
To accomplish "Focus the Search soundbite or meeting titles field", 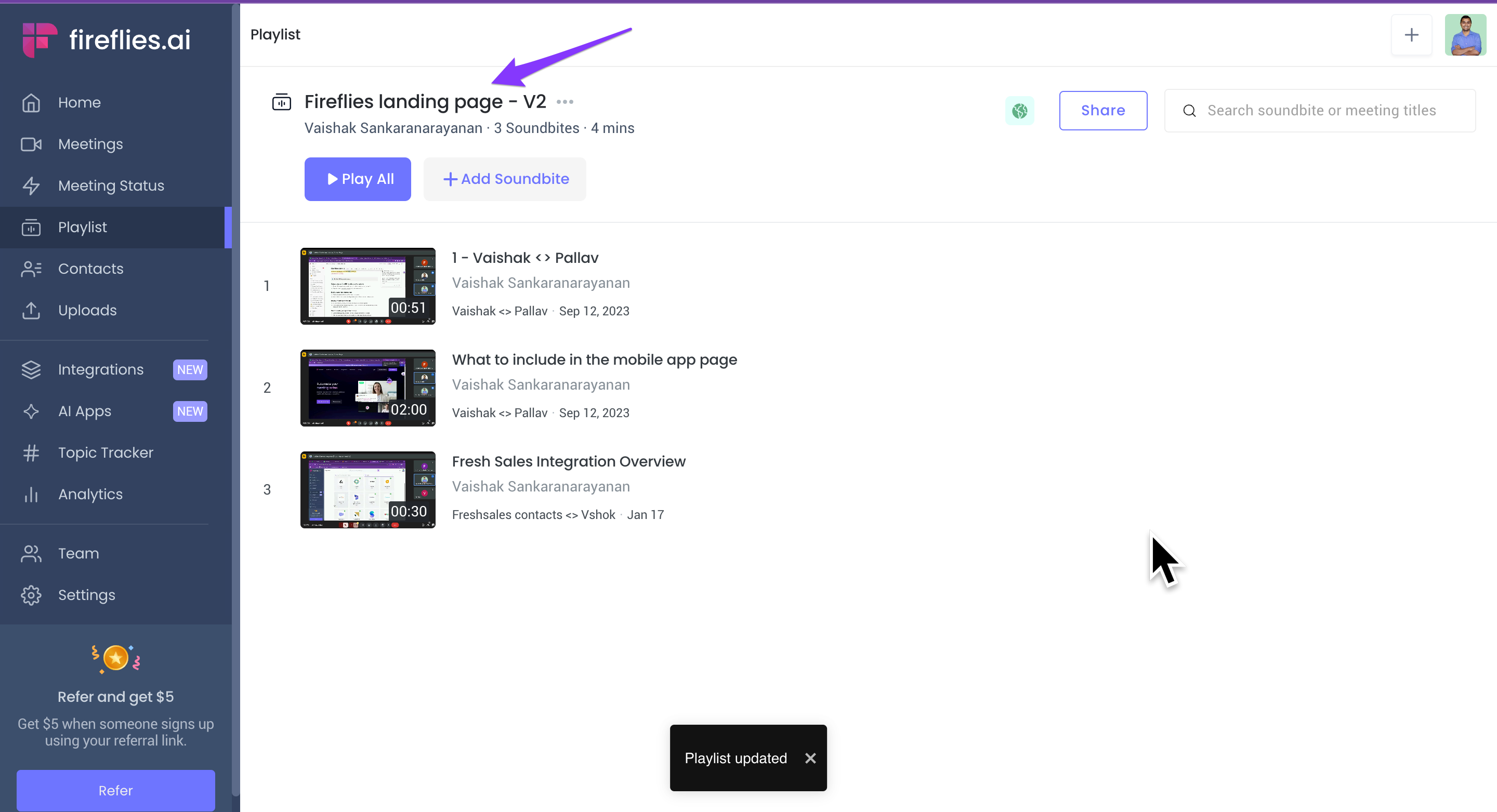I will pyautogui.click(x=1320, y=110).
